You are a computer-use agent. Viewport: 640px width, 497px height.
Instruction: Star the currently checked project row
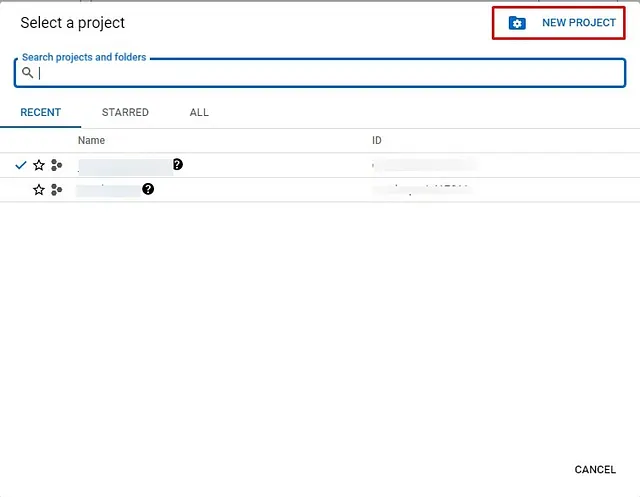[x=39, y=165]
